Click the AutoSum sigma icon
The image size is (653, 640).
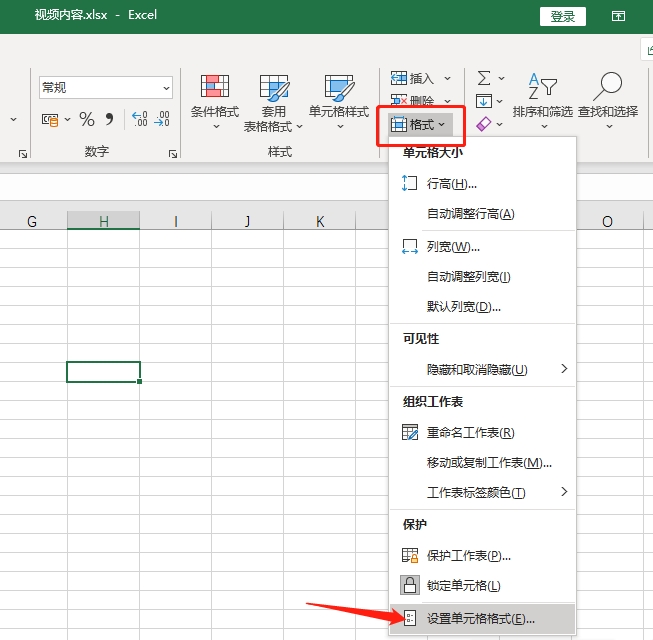point(484,77)
